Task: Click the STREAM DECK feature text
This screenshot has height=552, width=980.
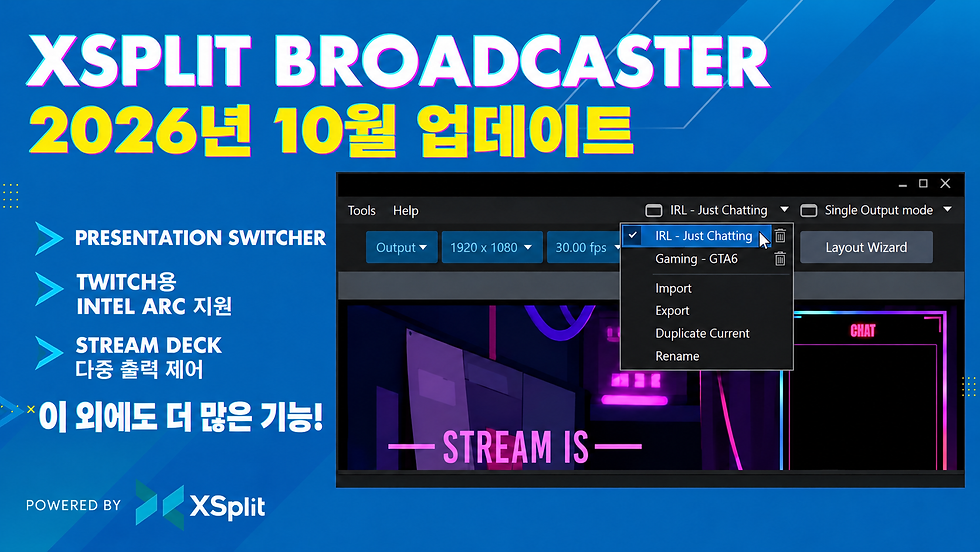Action: coord(149,346)
